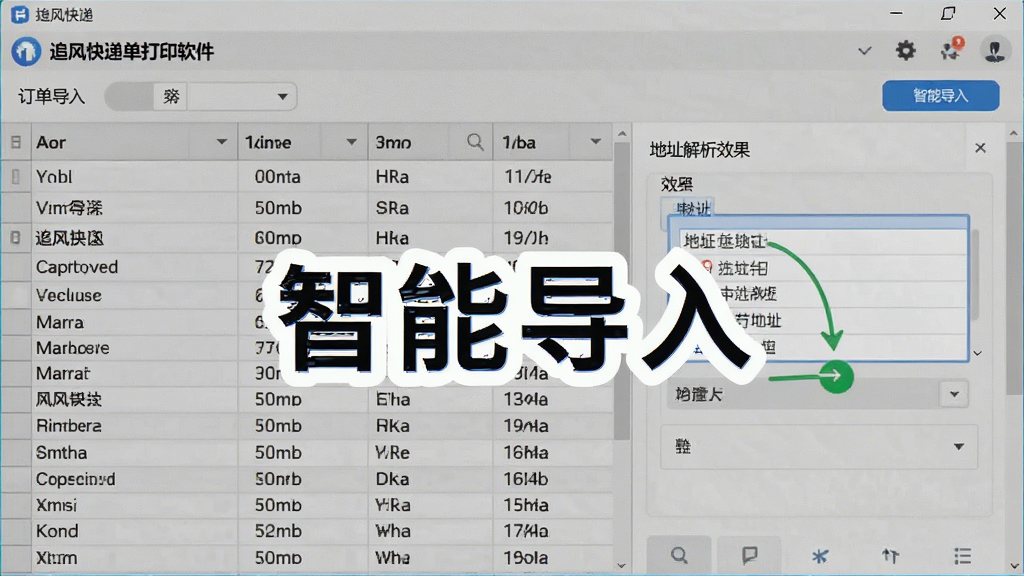
Task: Open the second dropdown in the parse panel
Action: pos(958,447)
